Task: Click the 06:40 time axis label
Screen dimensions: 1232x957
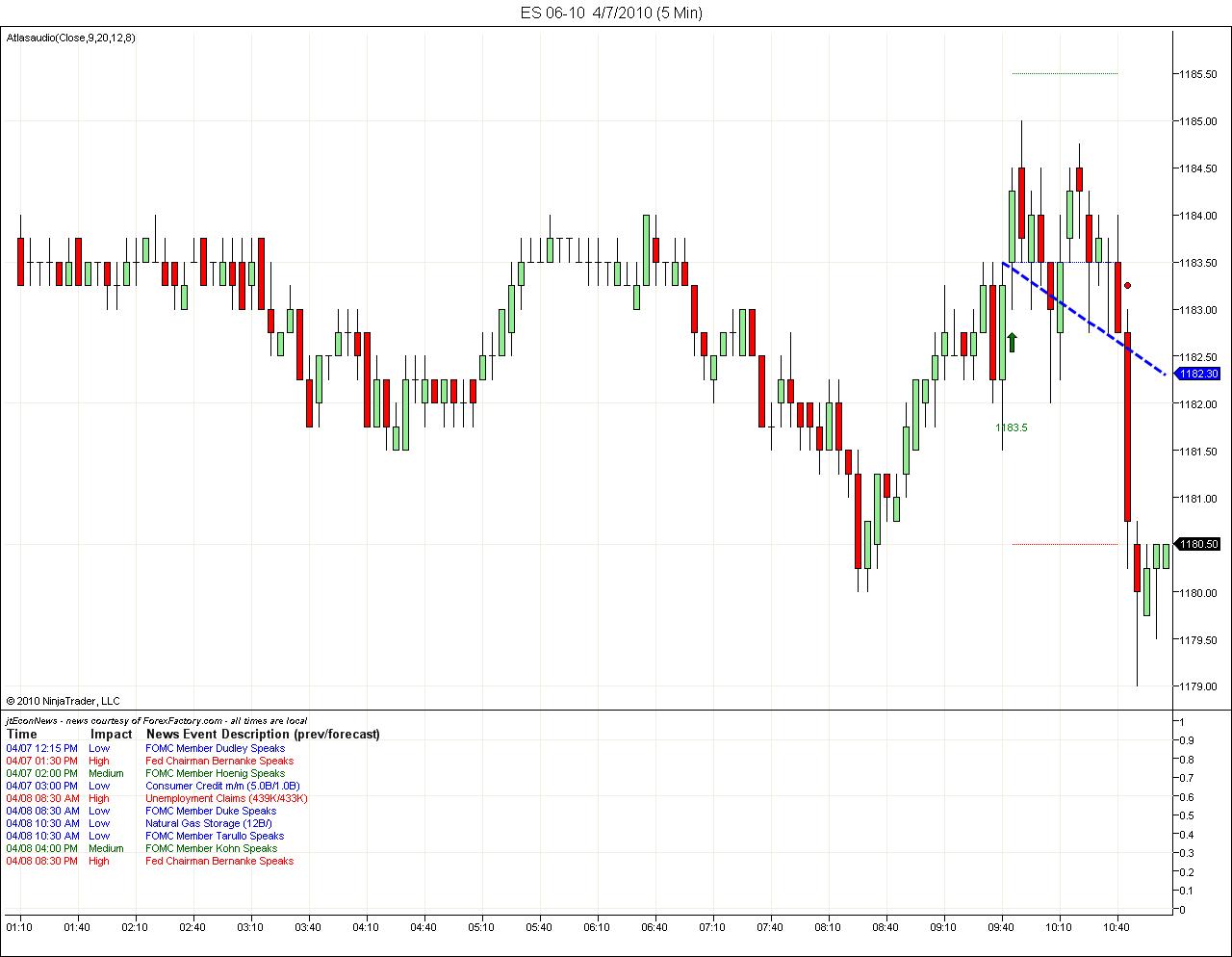Action: [x=654, y=927]
